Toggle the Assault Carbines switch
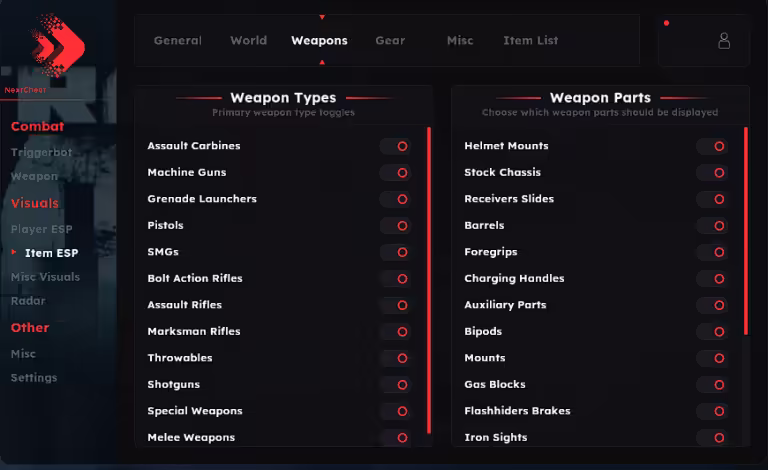This screenshot has height=470, width=768. click(396, 146)
